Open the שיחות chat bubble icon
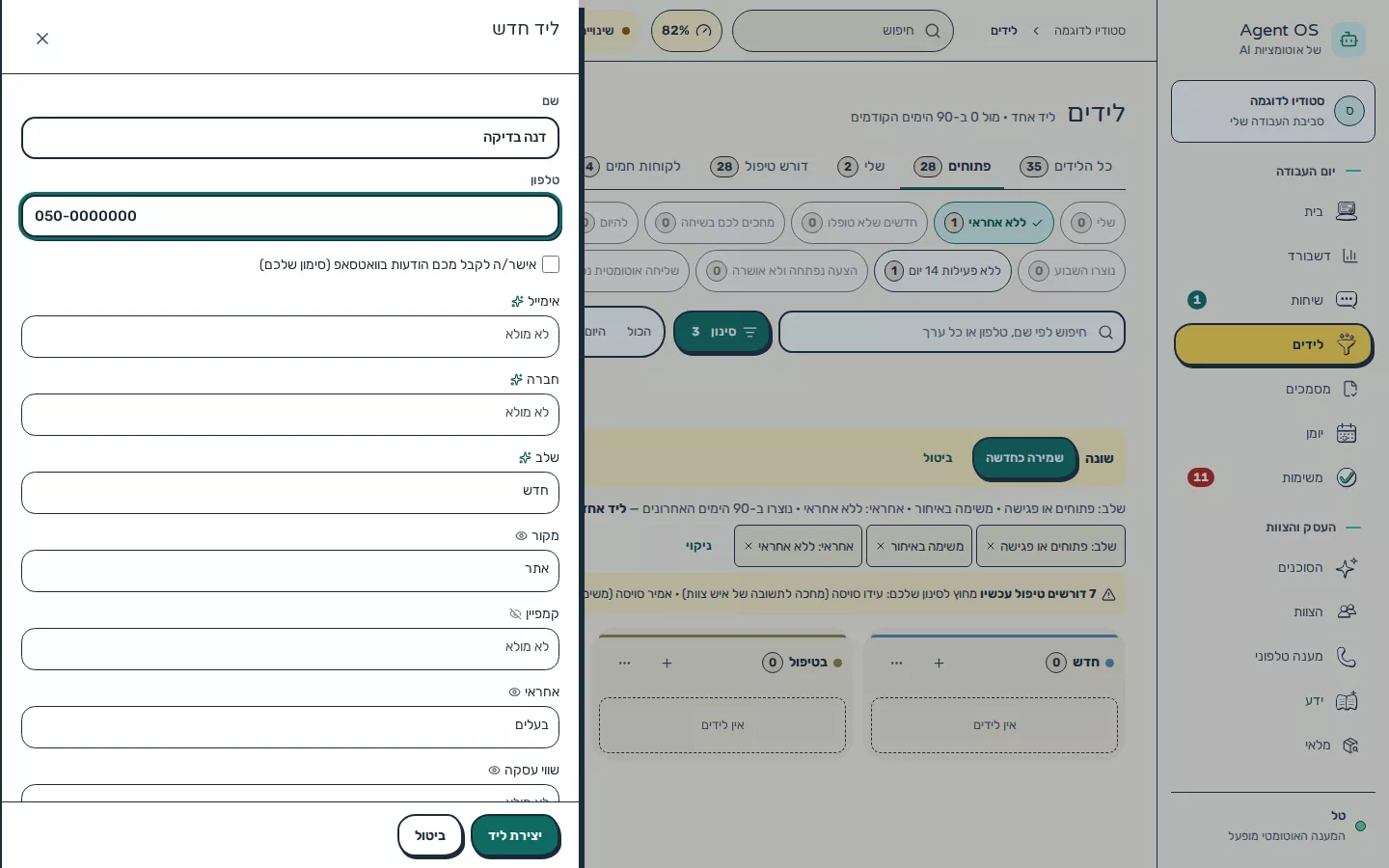Screen dimensions: 1389x868 pos(1347,300)
